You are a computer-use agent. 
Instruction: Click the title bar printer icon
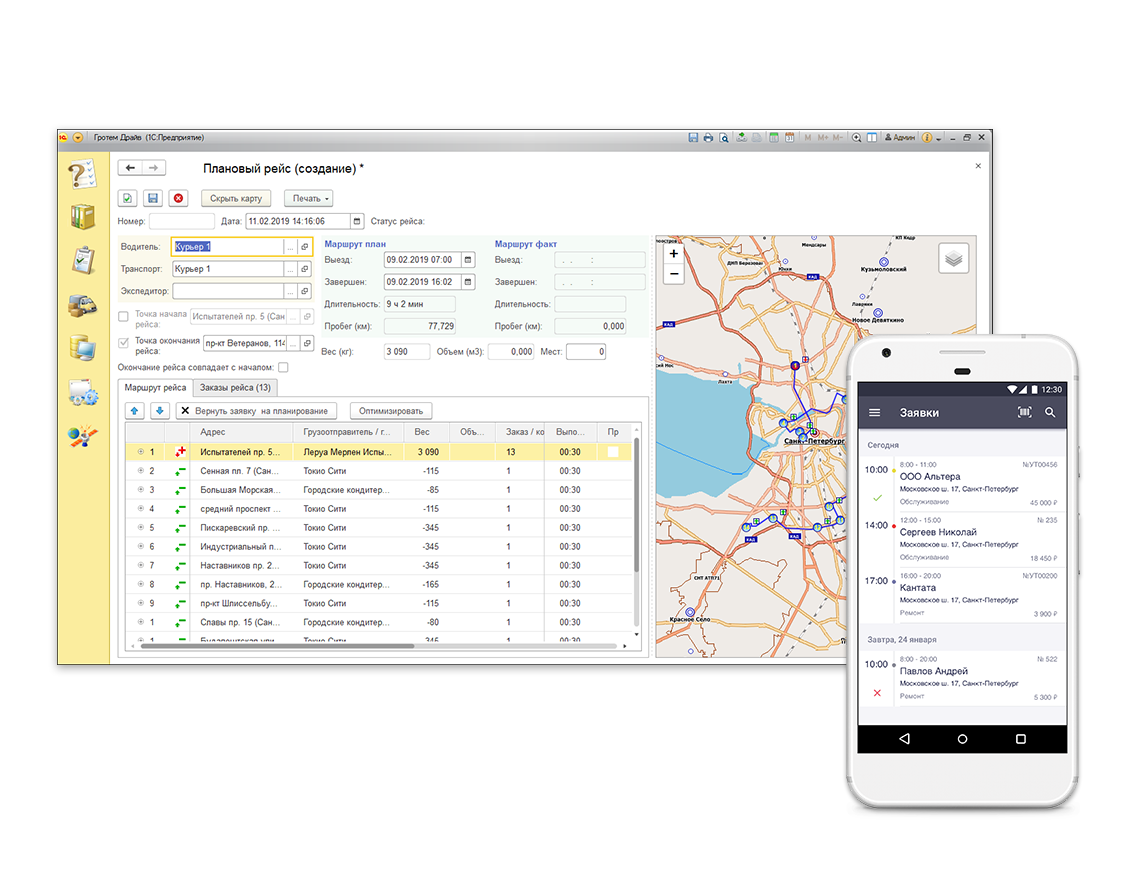tap(708, 138)
